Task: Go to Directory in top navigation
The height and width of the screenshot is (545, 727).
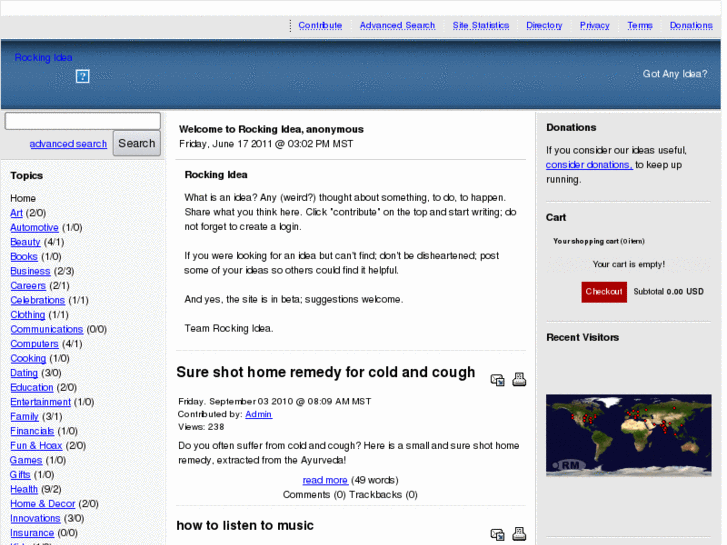Action: (544, 26)
